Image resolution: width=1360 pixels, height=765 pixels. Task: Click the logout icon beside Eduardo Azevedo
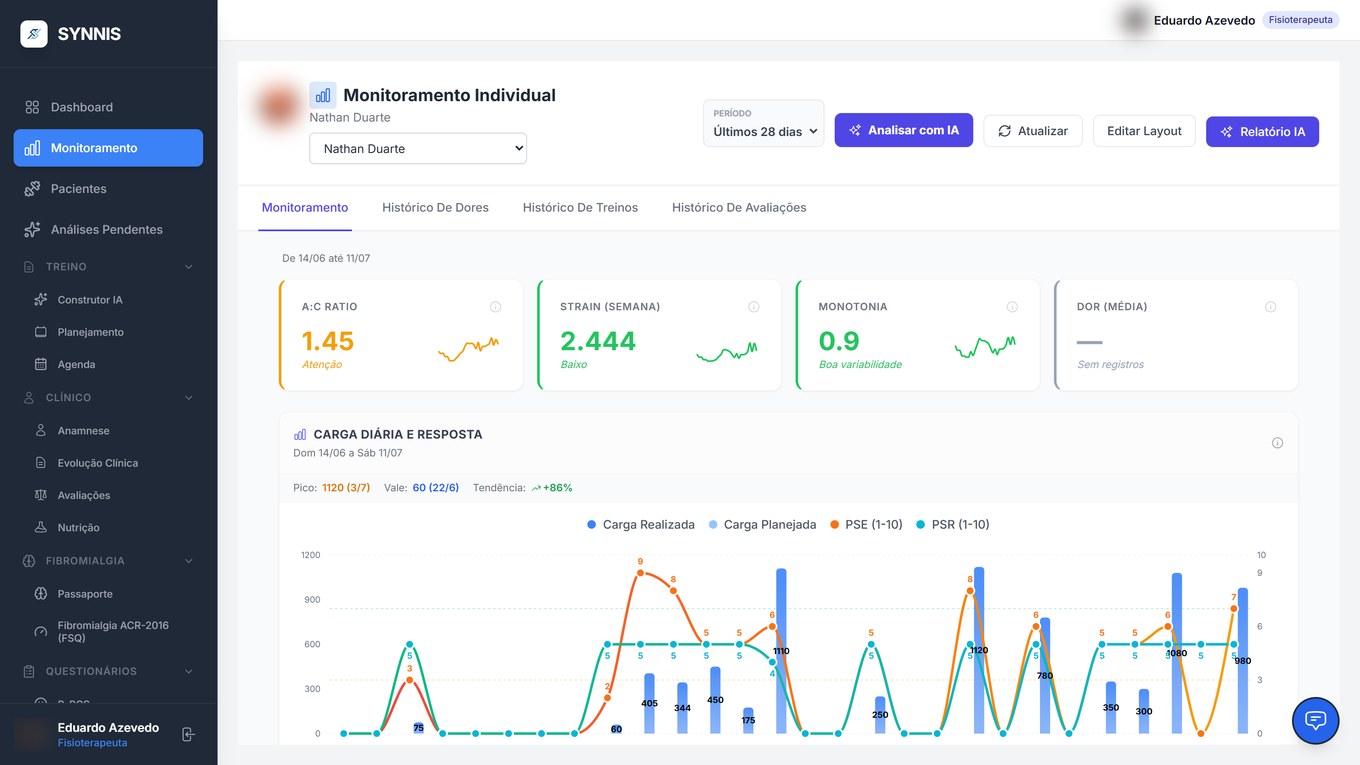(x=188, y=735)
